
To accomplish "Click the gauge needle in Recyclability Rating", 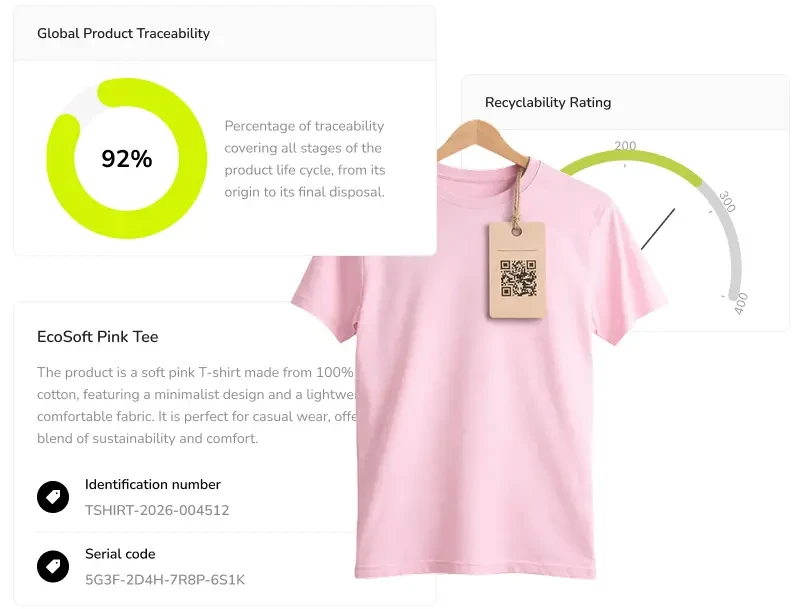I will (658, 229).
